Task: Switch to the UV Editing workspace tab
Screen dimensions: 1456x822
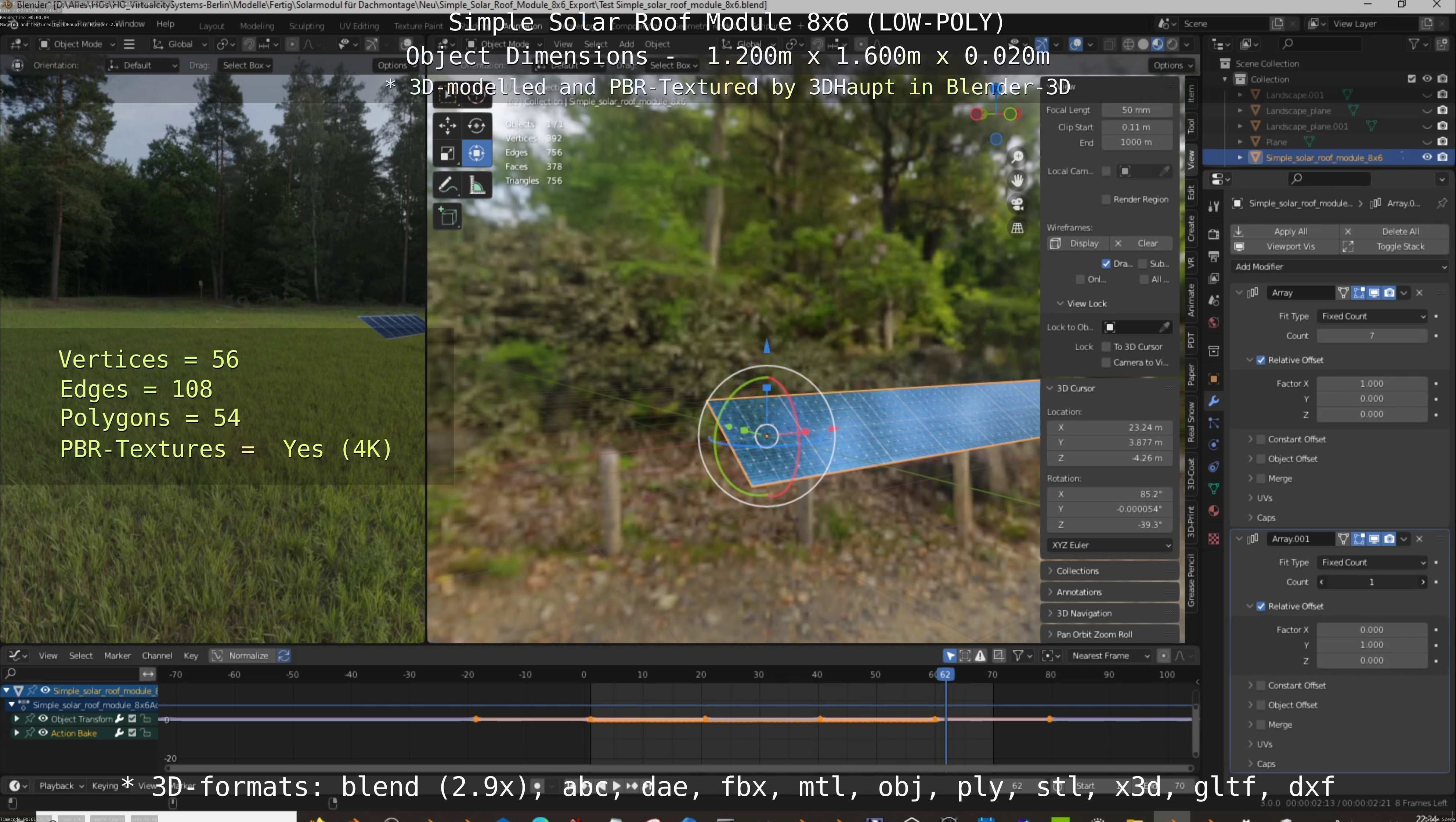Action: pos(359,26)
